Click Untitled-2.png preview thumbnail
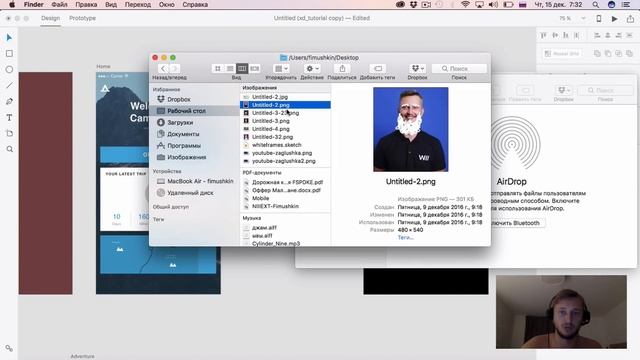 pos(411,129)
